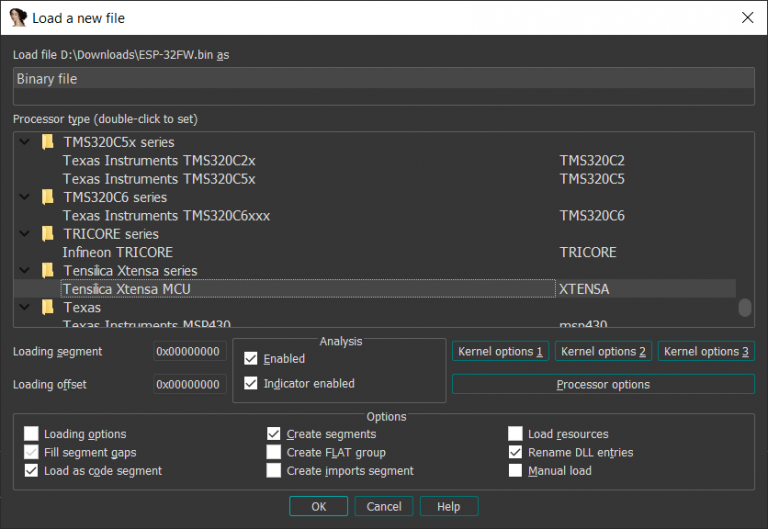Uncheck Load as code segment
The width and height of the screenshot is (768, 529).
coord(31,470)
